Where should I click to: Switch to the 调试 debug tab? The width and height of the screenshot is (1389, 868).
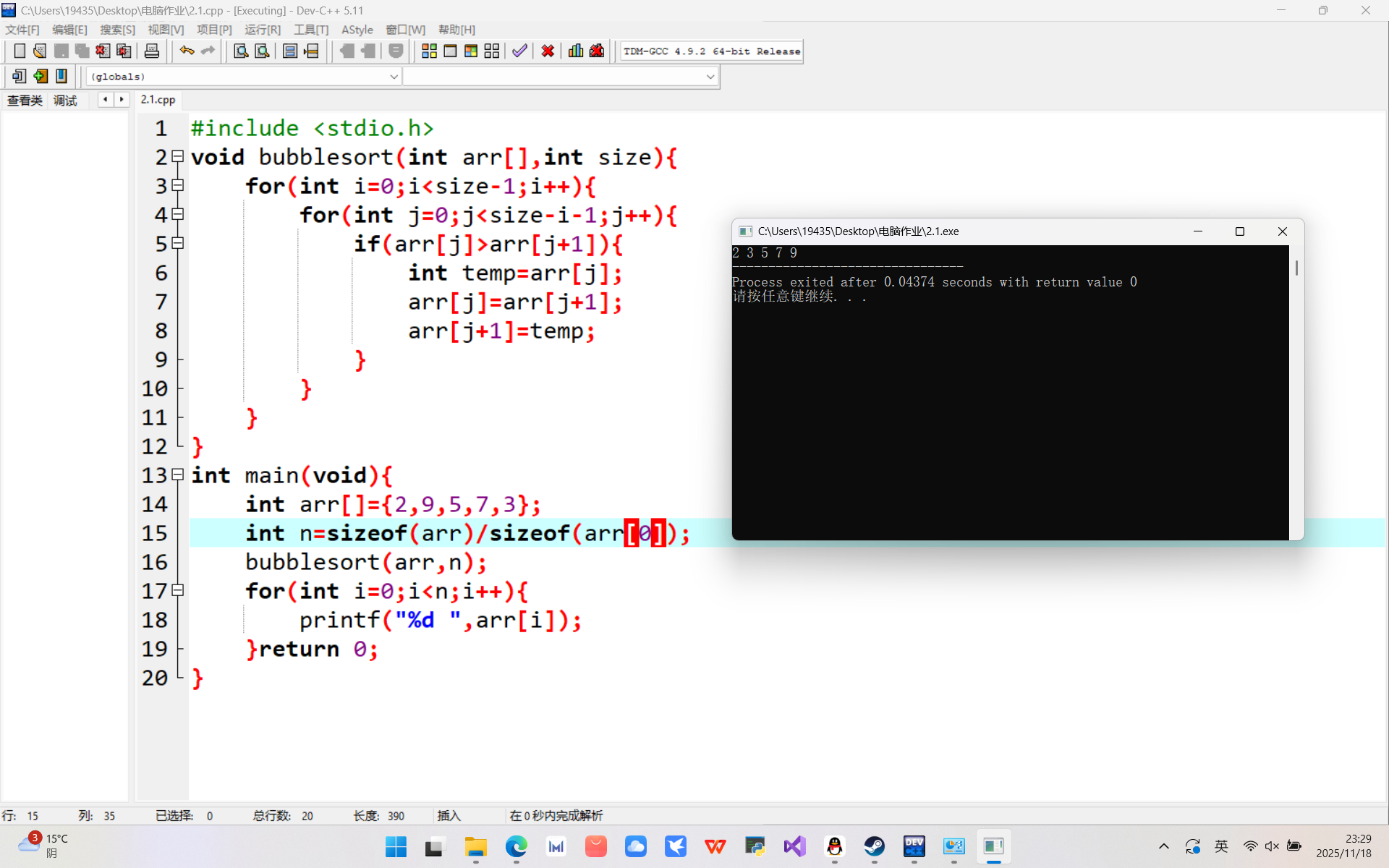[65, 101]
